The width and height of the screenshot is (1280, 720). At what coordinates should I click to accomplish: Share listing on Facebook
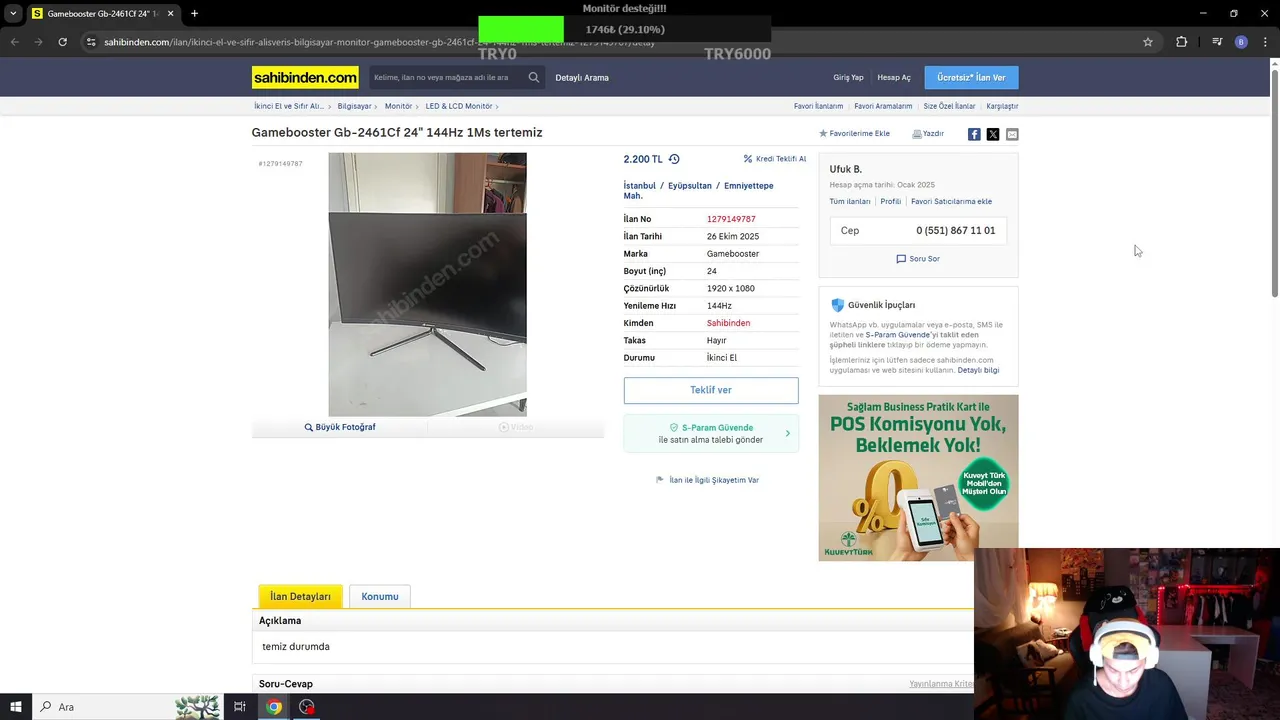974,134
